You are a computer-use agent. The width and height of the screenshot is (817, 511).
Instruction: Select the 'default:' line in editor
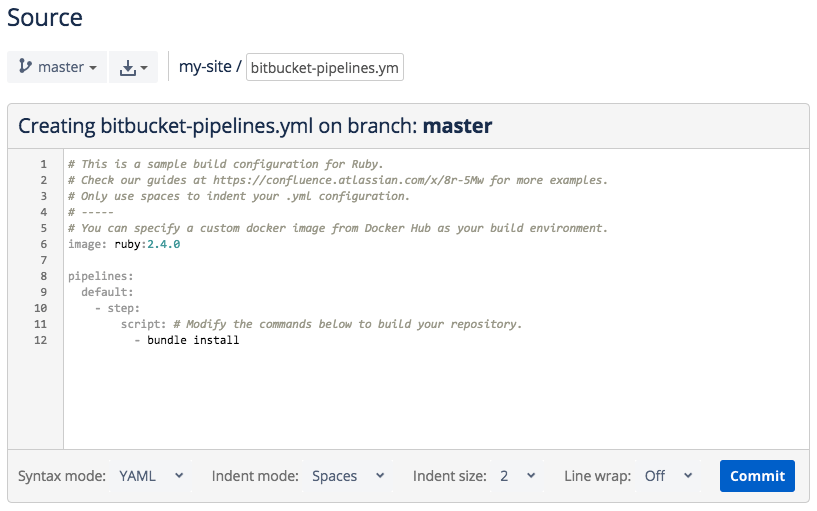pos(107,292)
